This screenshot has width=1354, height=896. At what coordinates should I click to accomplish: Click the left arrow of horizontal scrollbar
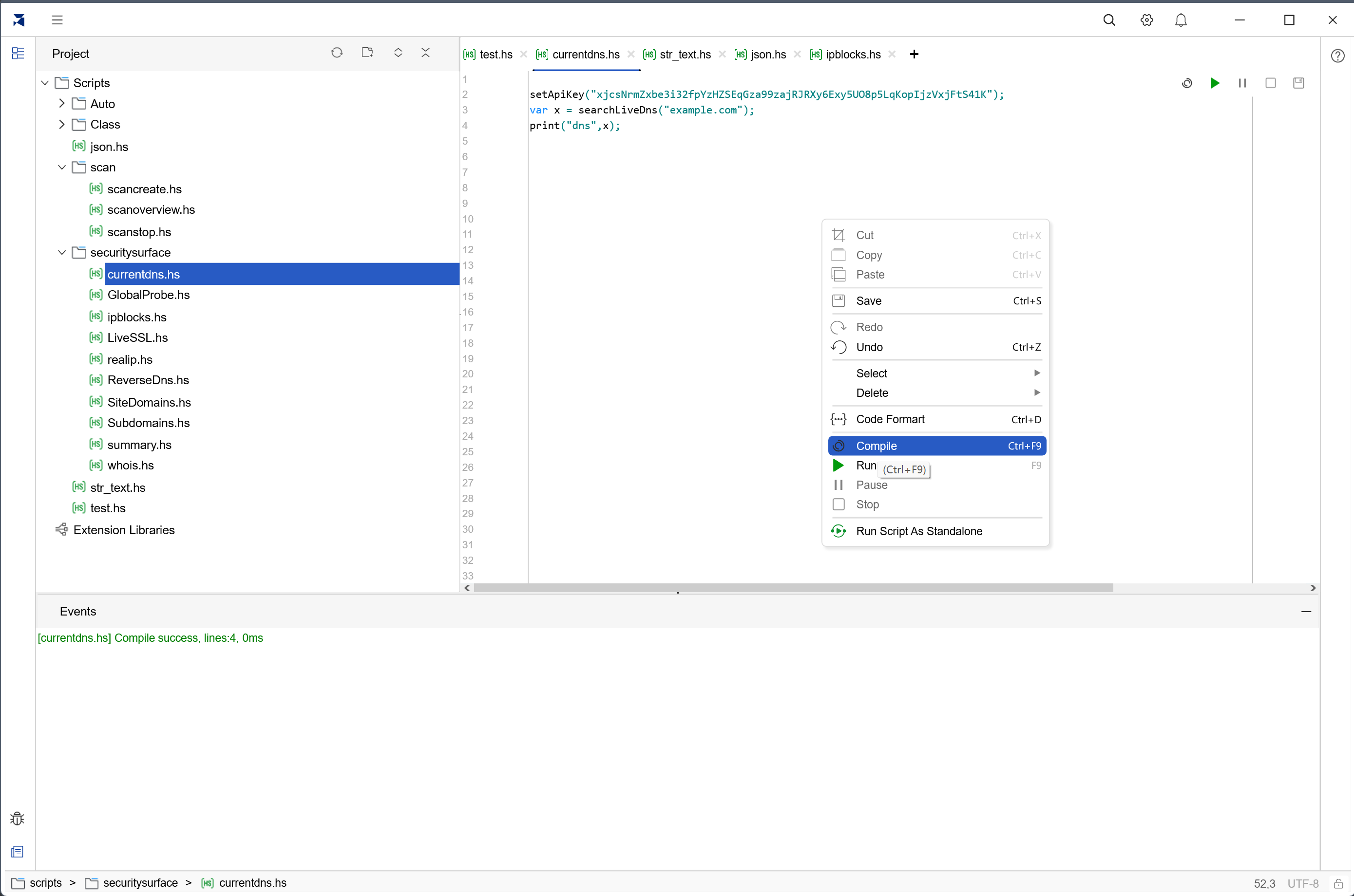coord(467,588)
